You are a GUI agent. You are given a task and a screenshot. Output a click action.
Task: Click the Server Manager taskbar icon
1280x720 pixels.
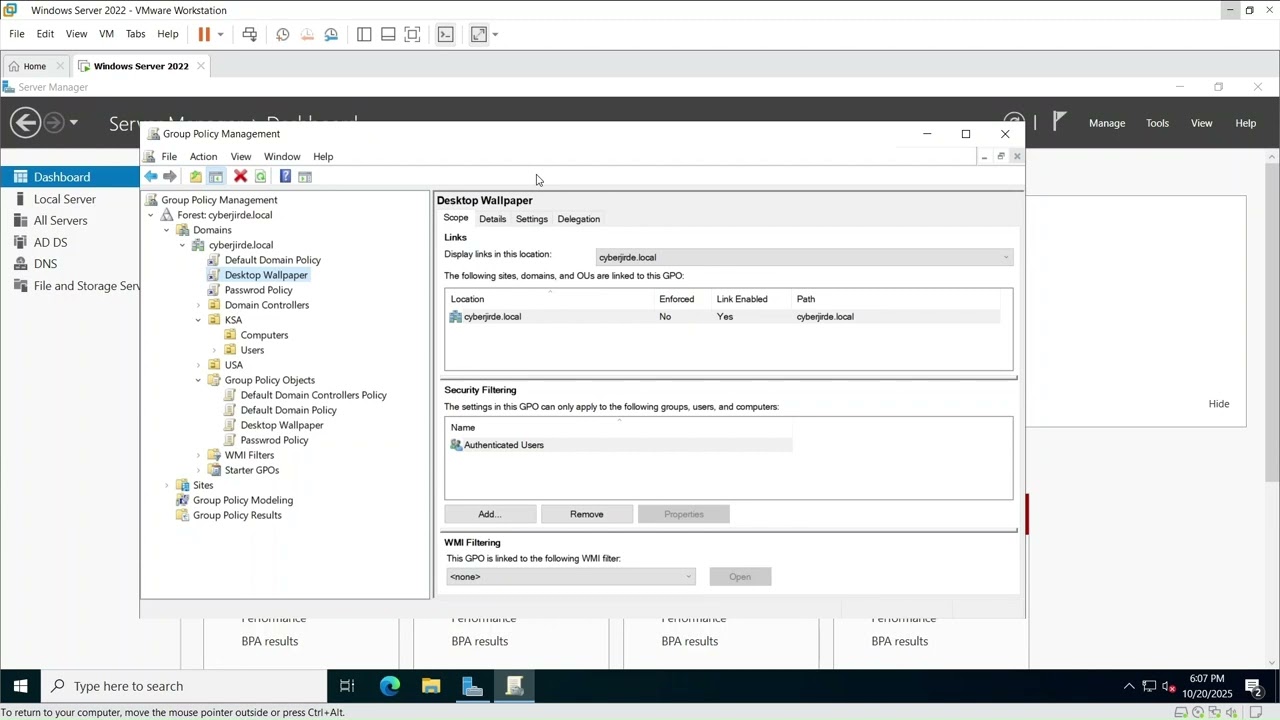(x=473, y=686)
